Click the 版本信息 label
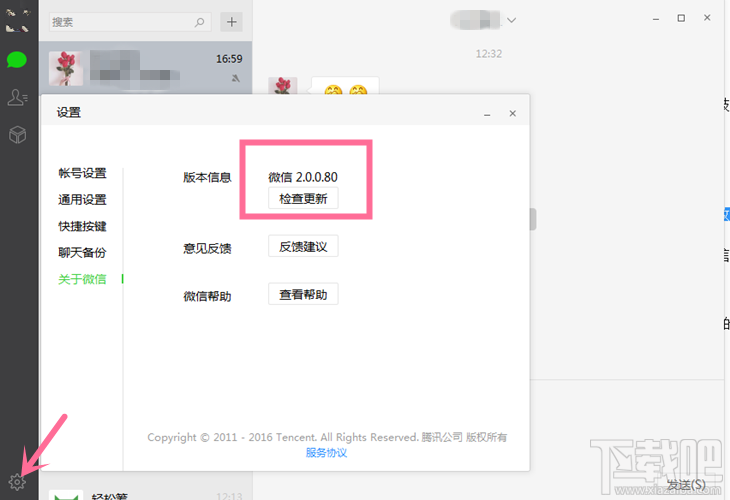The height and width of the screenshot is (500, 730). pyautogui.click(x=207, y=177)
